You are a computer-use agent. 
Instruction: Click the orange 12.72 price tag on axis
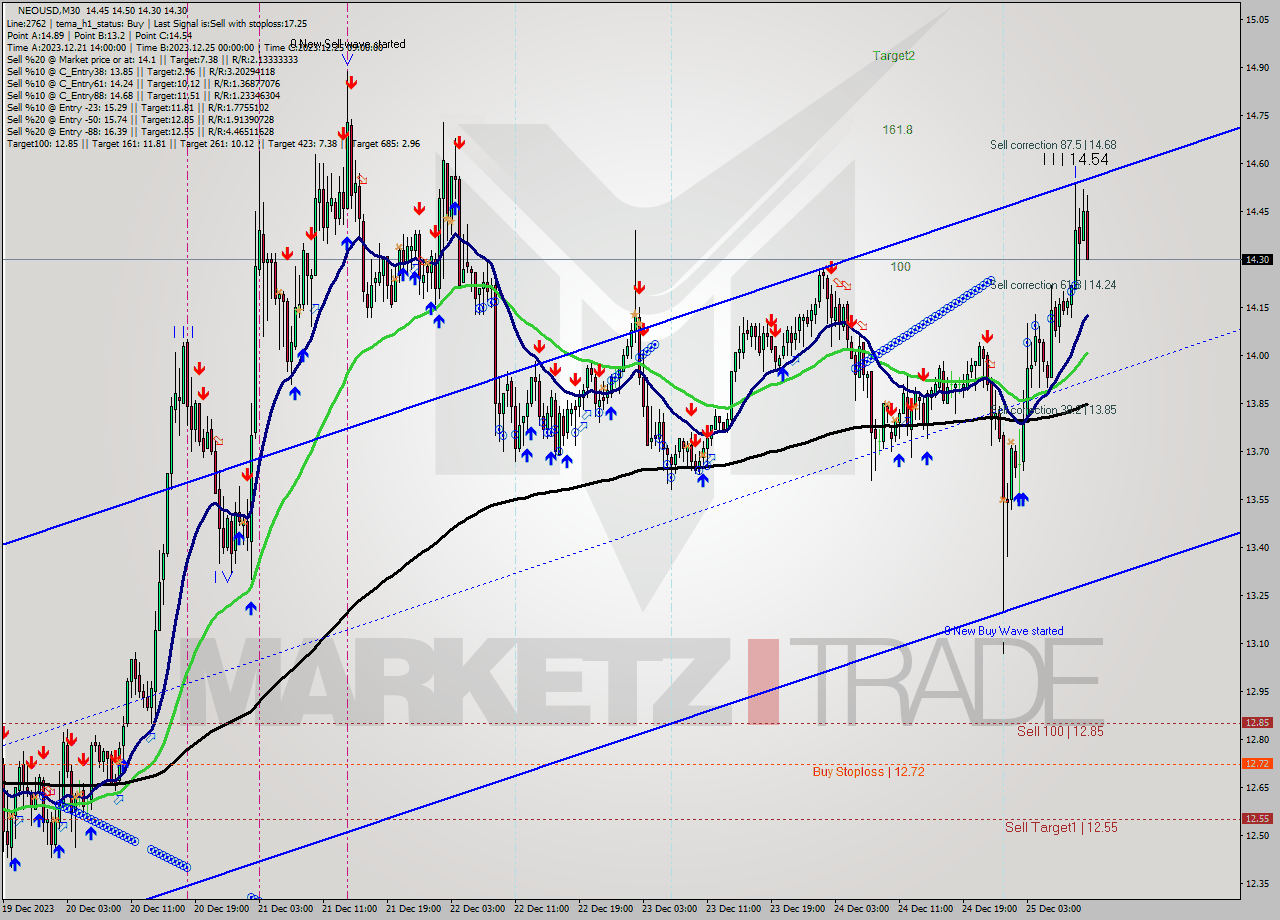click(x=1257, y=763)
